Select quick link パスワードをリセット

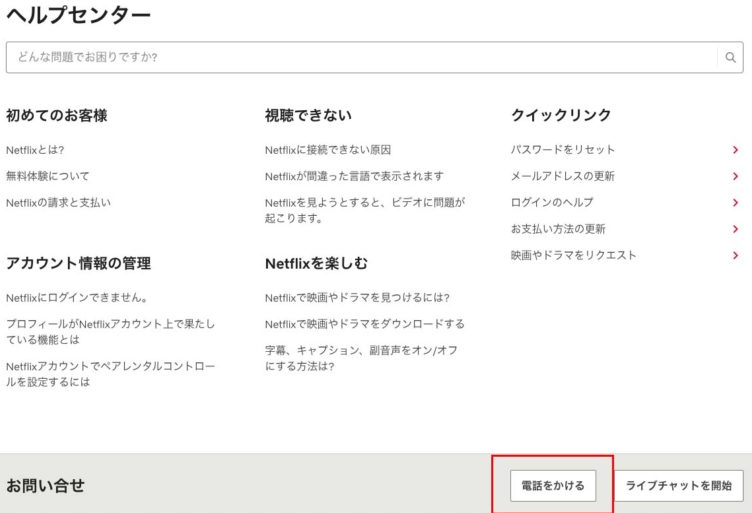tap(563, 150)
